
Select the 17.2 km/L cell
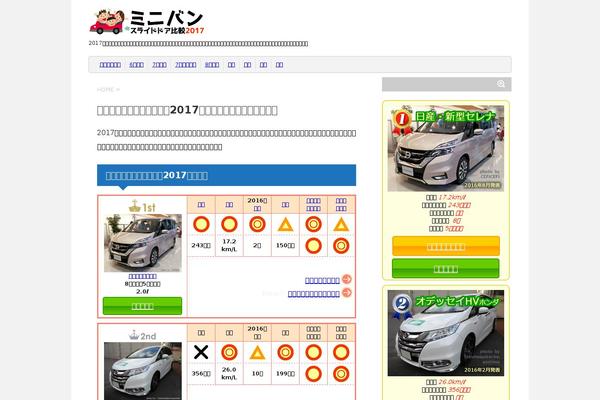click(229, 245)
